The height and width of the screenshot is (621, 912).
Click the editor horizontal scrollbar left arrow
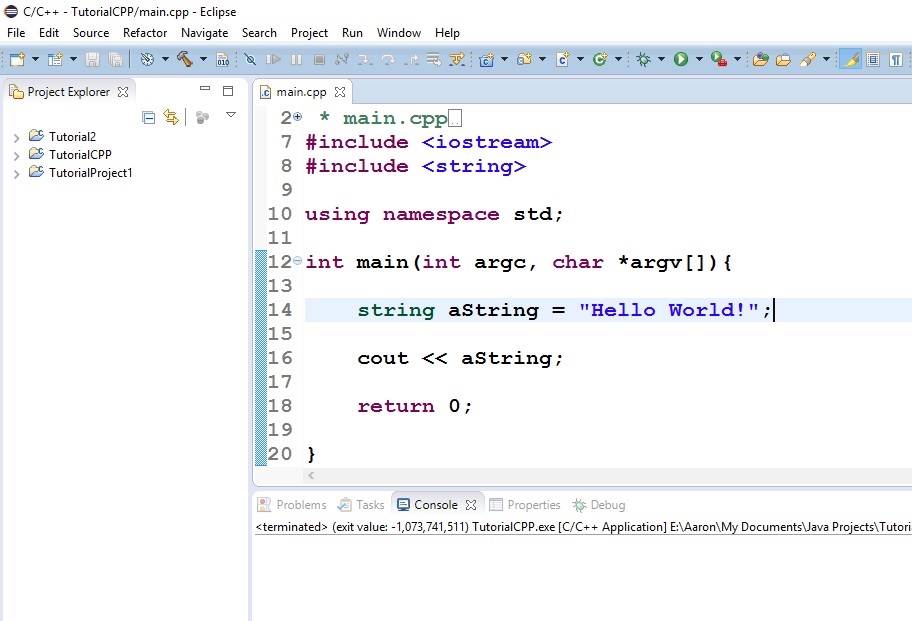point(311,477)
